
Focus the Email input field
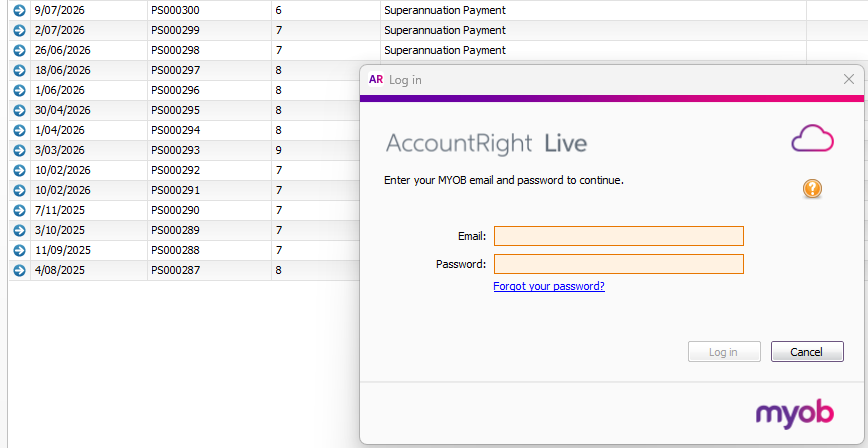point(618,236)
